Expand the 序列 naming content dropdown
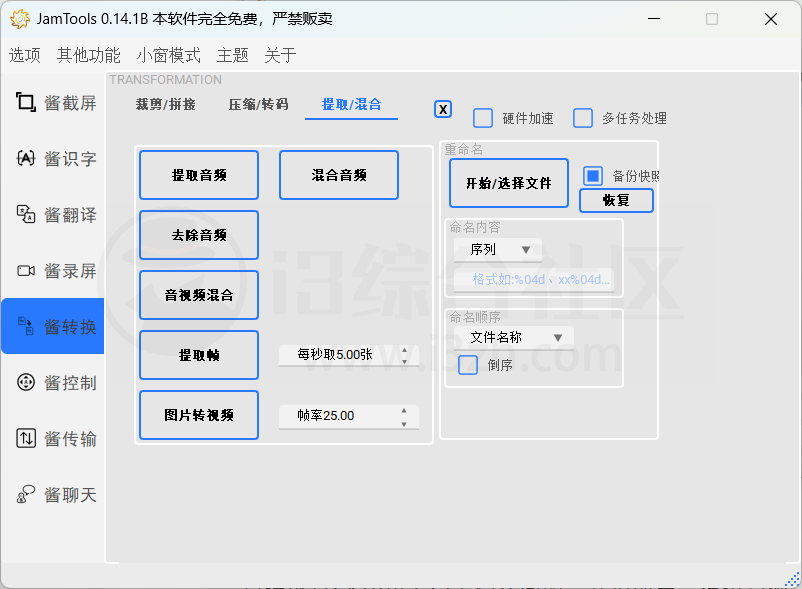This screenshot has height=589, width=802. 498,250
